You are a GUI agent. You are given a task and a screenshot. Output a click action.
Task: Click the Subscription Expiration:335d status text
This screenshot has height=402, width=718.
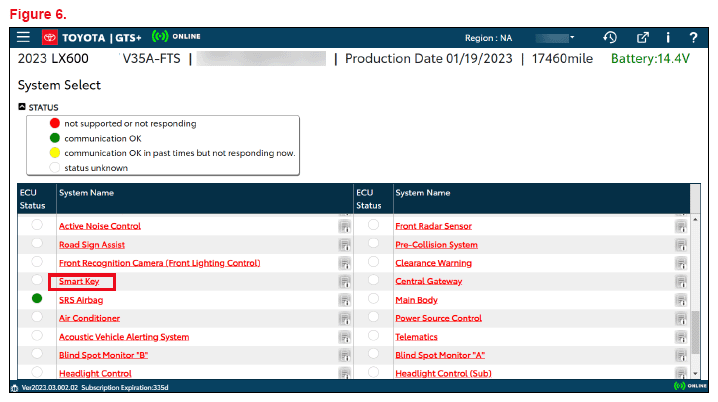click(125, 387)
